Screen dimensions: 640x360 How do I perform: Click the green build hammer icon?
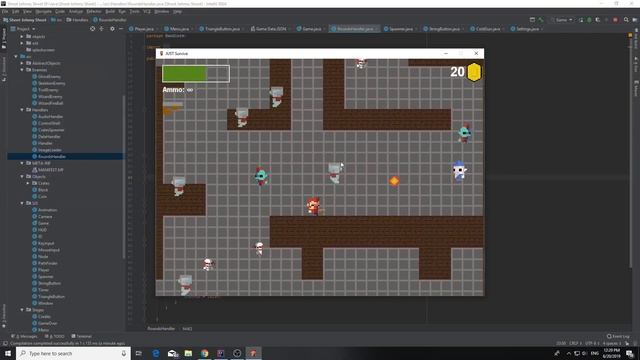click(x=541, y=20)
